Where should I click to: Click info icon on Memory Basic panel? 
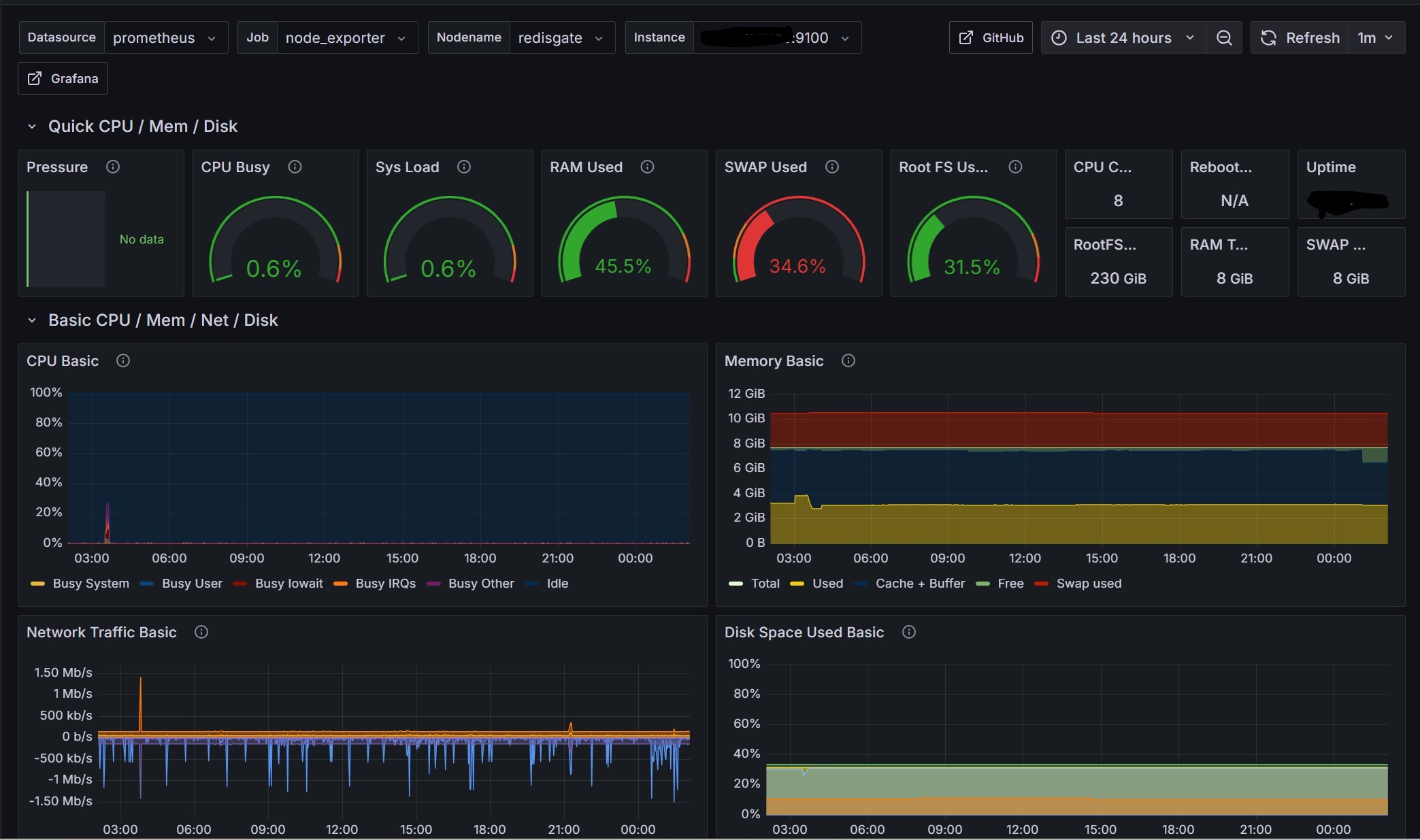pos(848,360)
